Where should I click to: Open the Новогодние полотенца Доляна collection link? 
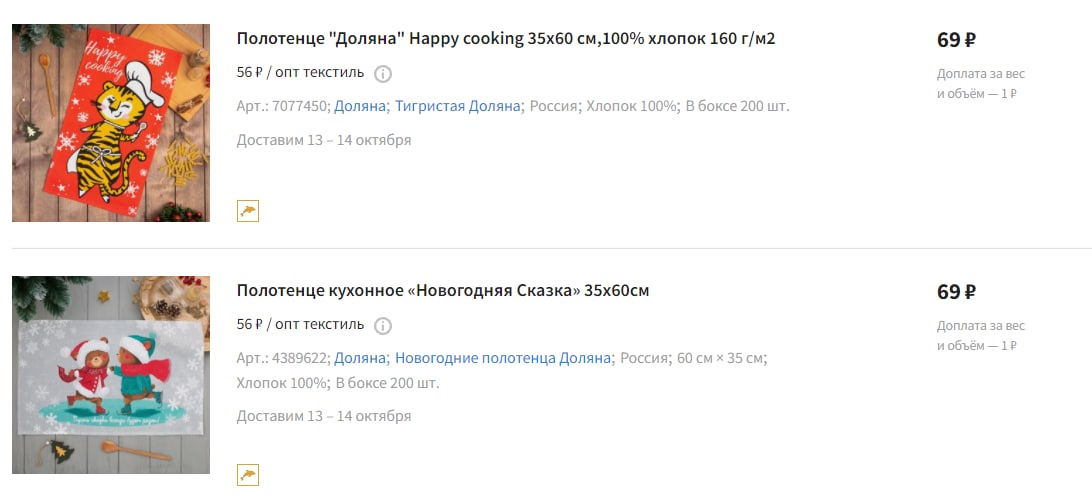pyautogui.click(x=502, y=358)
